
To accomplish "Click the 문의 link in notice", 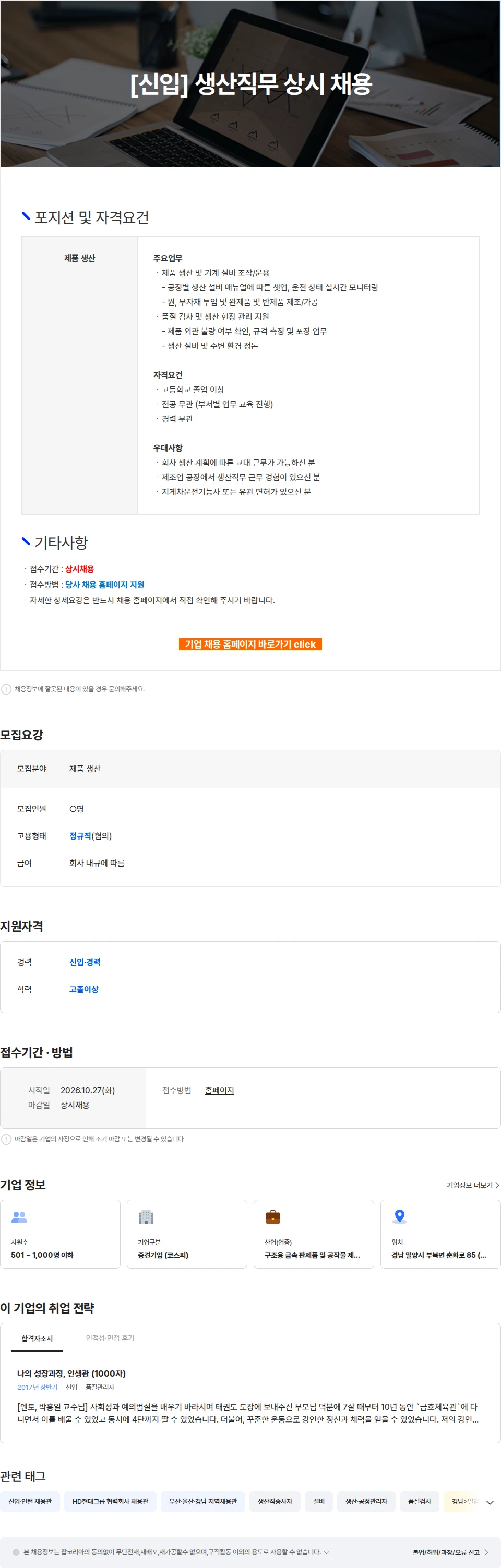I will coord(114,689).
